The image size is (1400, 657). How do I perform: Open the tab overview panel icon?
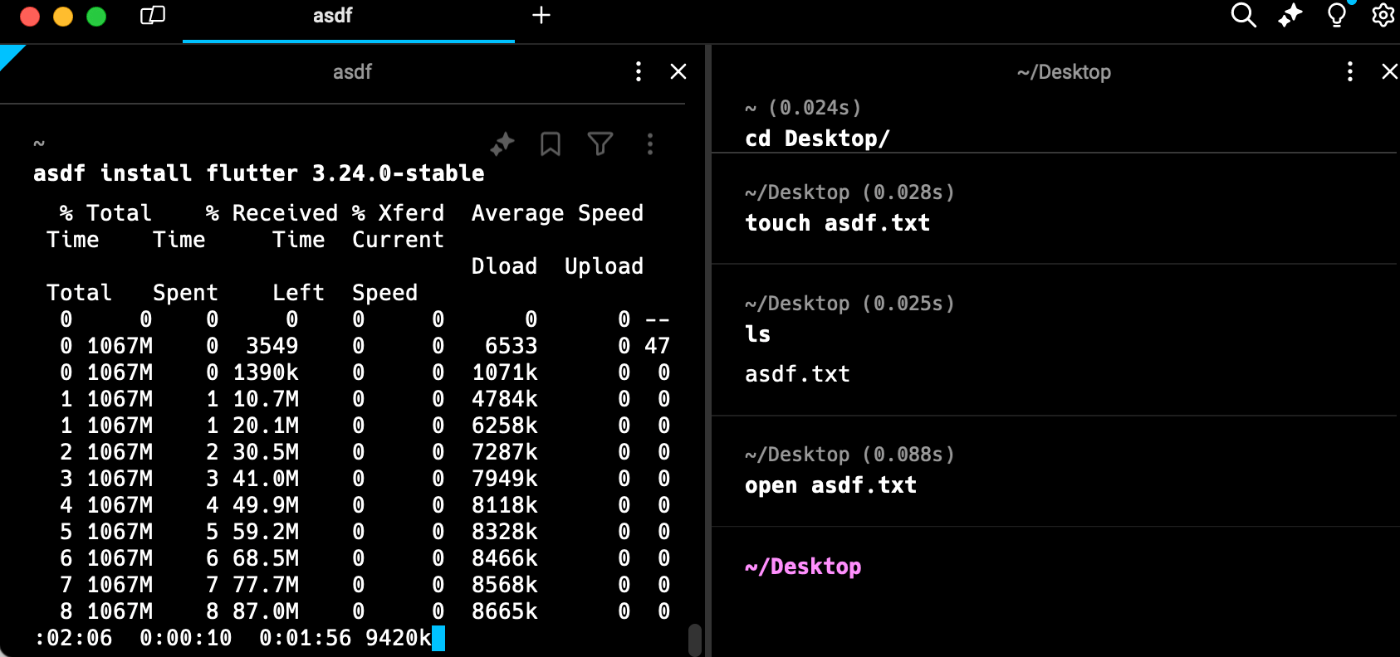click(152, 16)
